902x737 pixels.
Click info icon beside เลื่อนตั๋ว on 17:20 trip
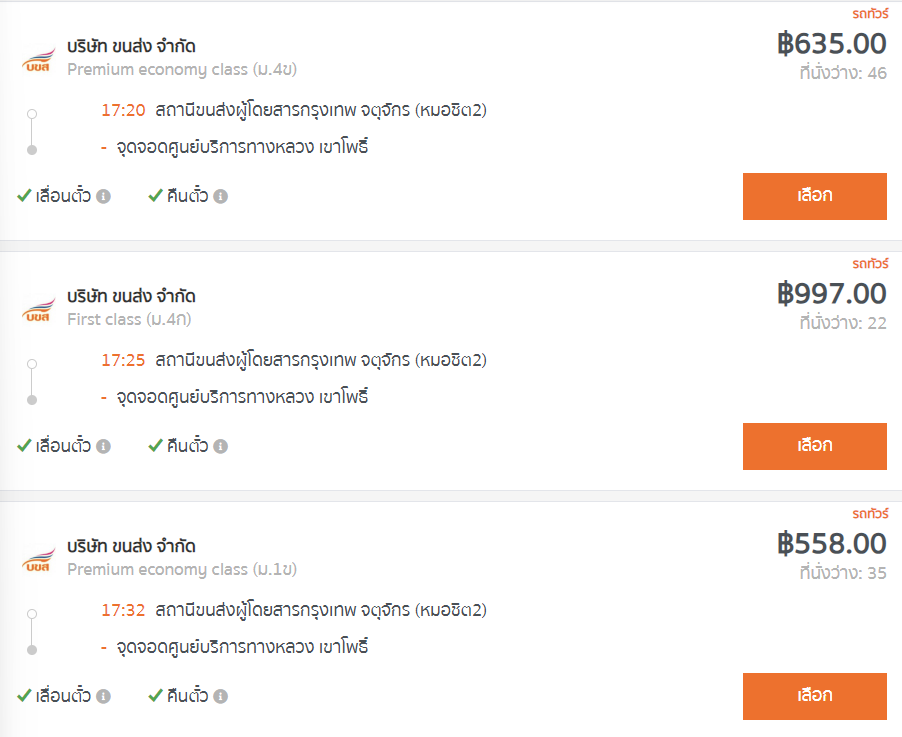pos(104,197)
